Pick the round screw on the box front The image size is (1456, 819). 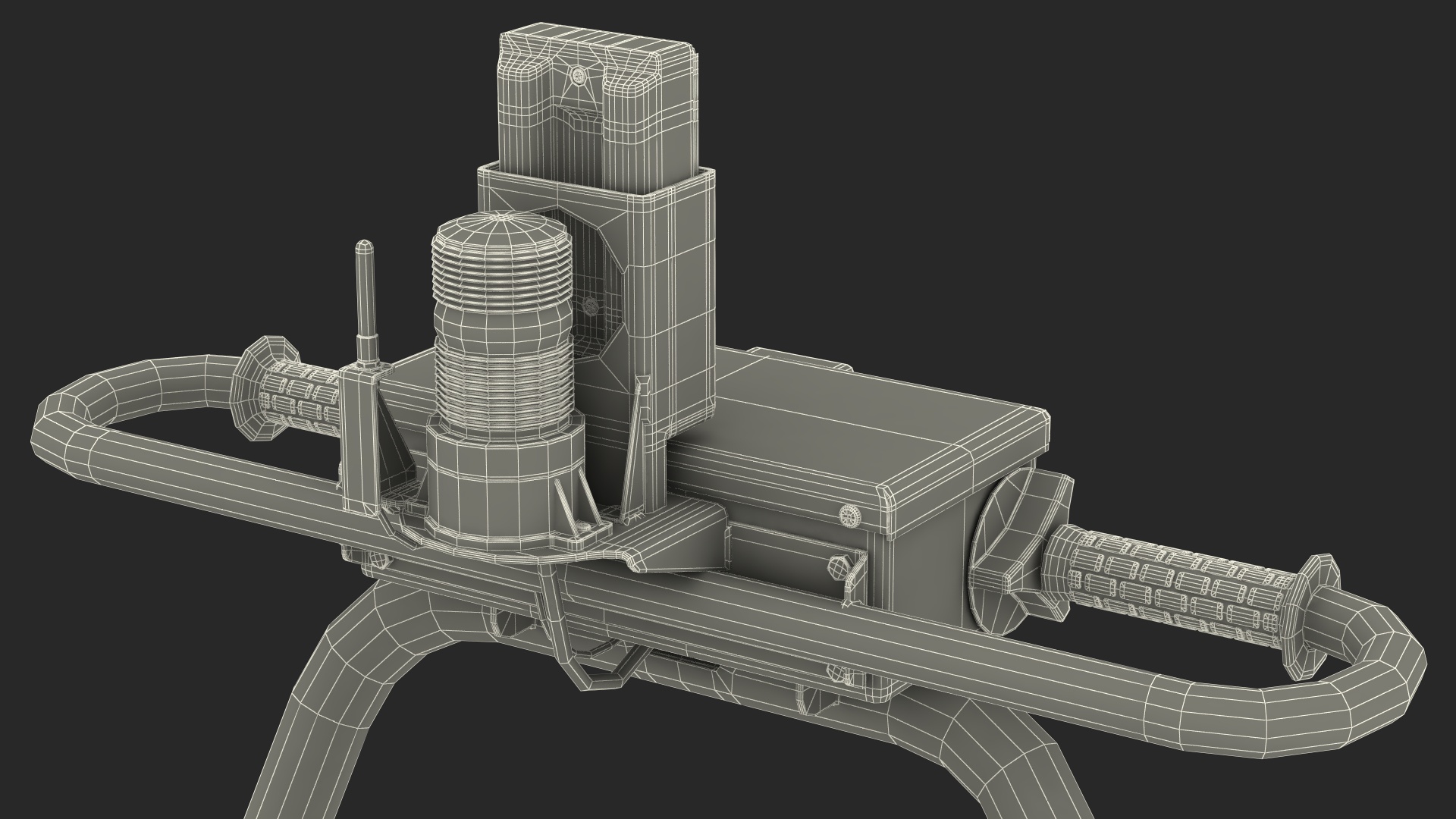pyautogui.click(x=852, y=516)
